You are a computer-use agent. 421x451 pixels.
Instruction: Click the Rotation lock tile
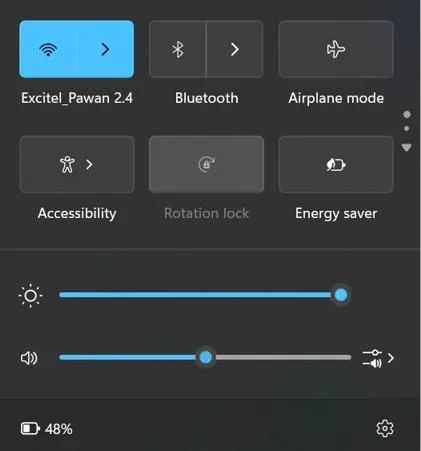click(x=206, y=164)
